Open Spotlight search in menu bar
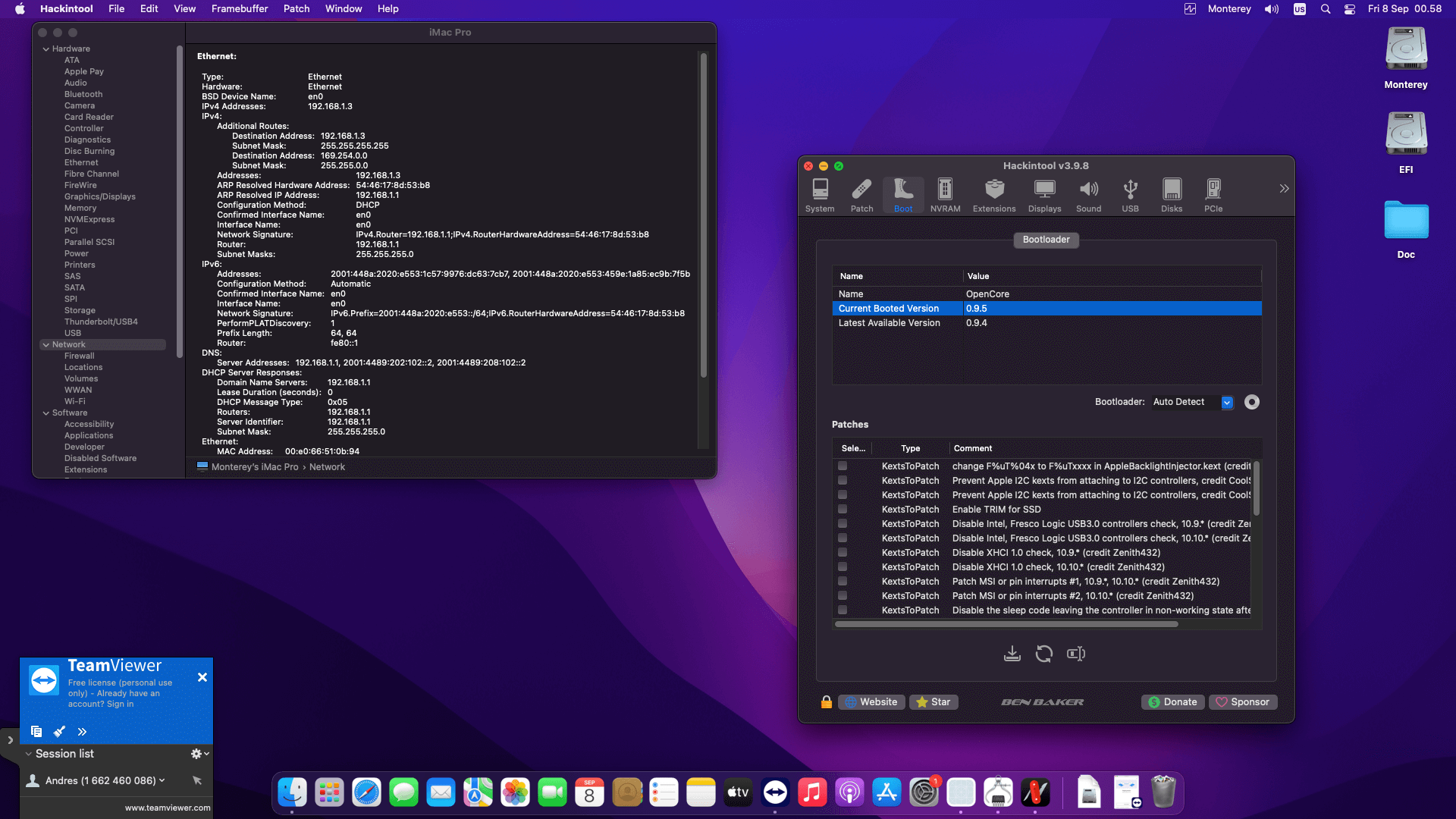 point(1325,9)
